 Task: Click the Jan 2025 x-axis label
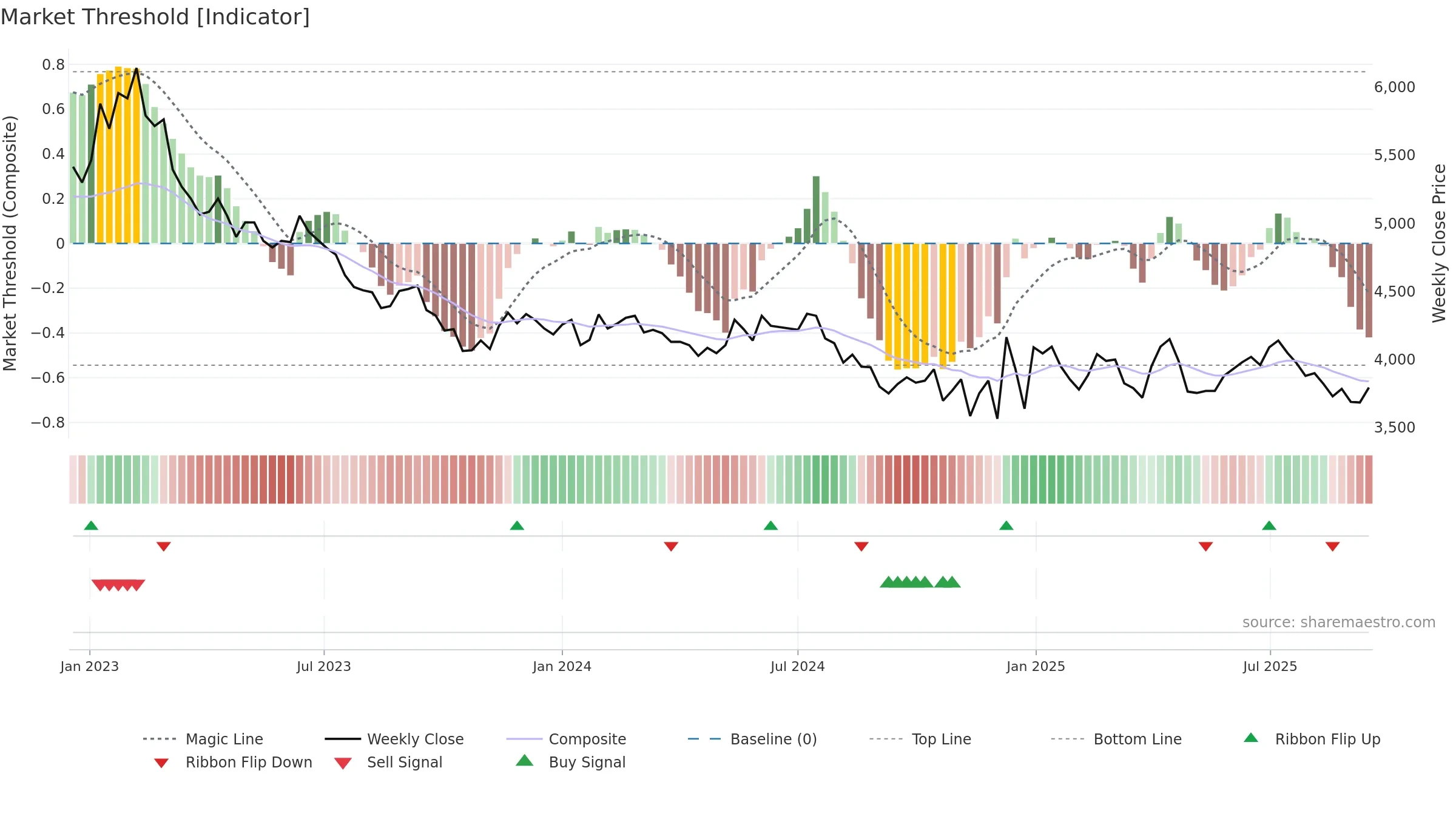pos(1036,666)
